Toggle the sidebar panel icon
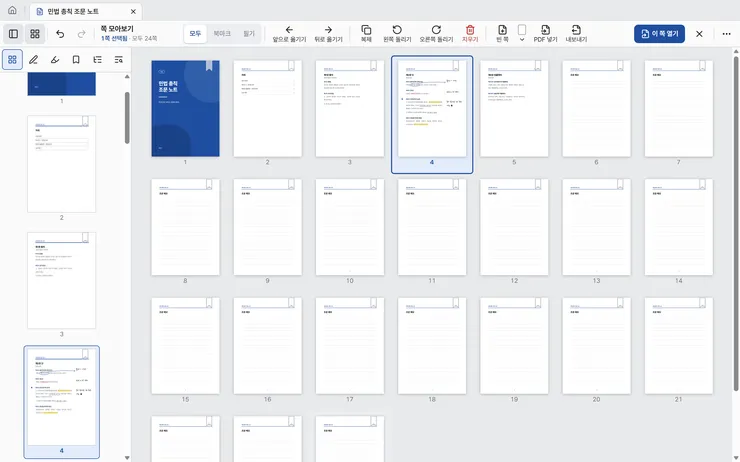Viewport: 740px width, 462px height. (x=14, y=34)
